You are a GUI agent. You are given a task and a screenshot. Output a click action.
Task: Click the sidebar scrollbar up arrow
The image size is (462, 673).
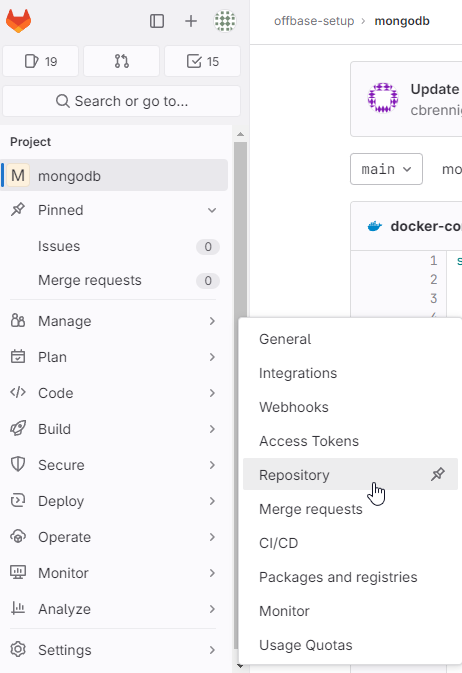(240, 134)
